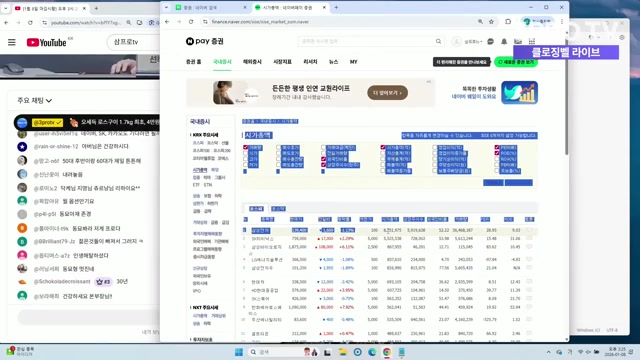Check the PBR(배) checkbox

[x=497, y=165]
